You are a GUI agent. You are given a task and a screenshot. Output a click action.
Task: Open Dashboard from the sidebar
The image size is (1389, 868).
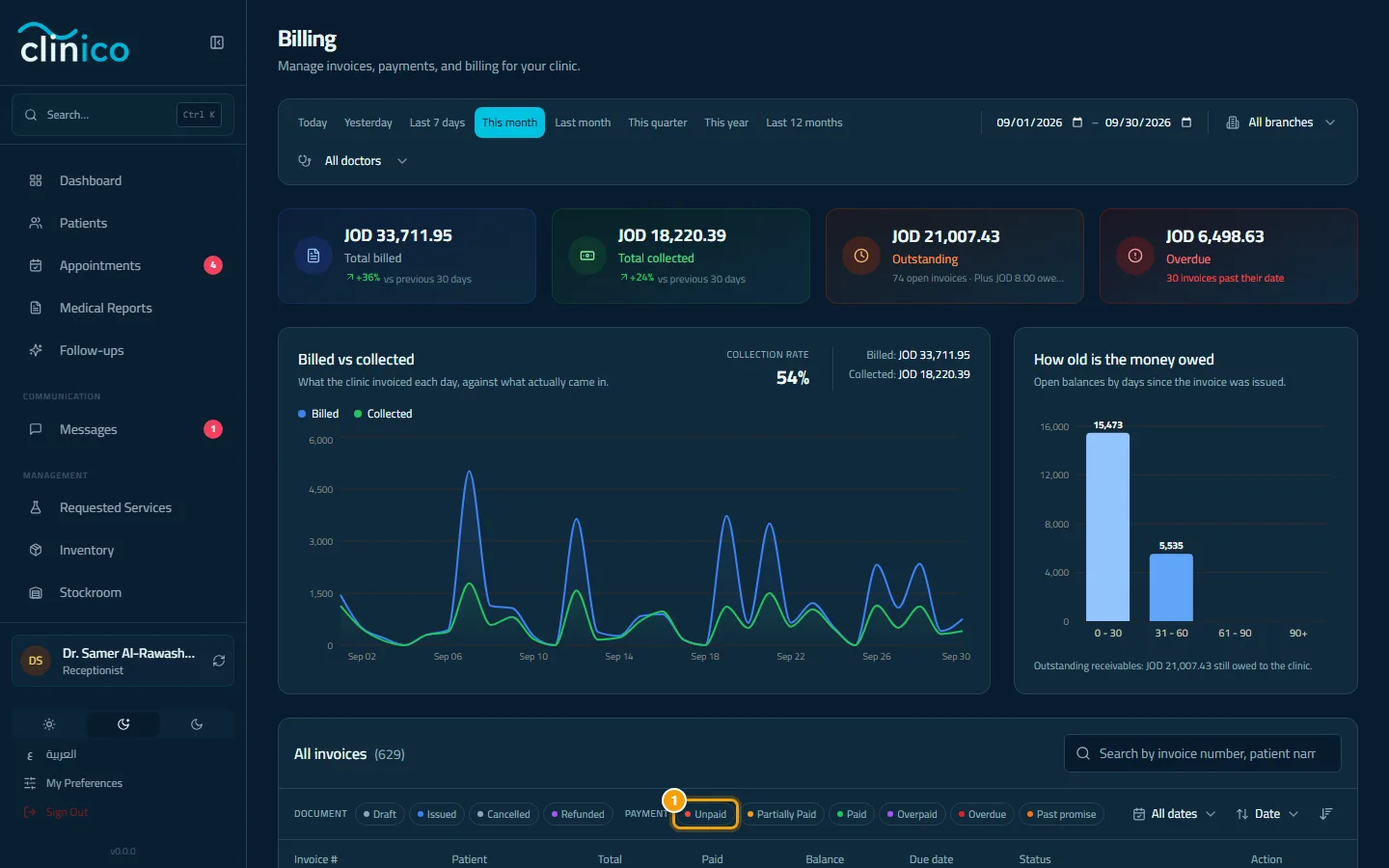pos(123,180)
